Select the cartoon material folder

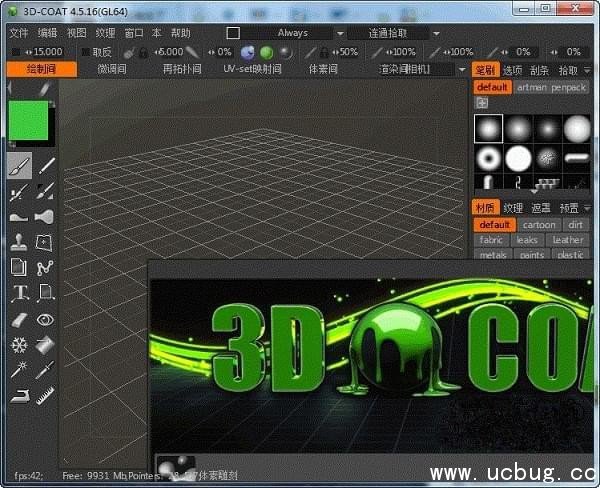pos(539,225)
